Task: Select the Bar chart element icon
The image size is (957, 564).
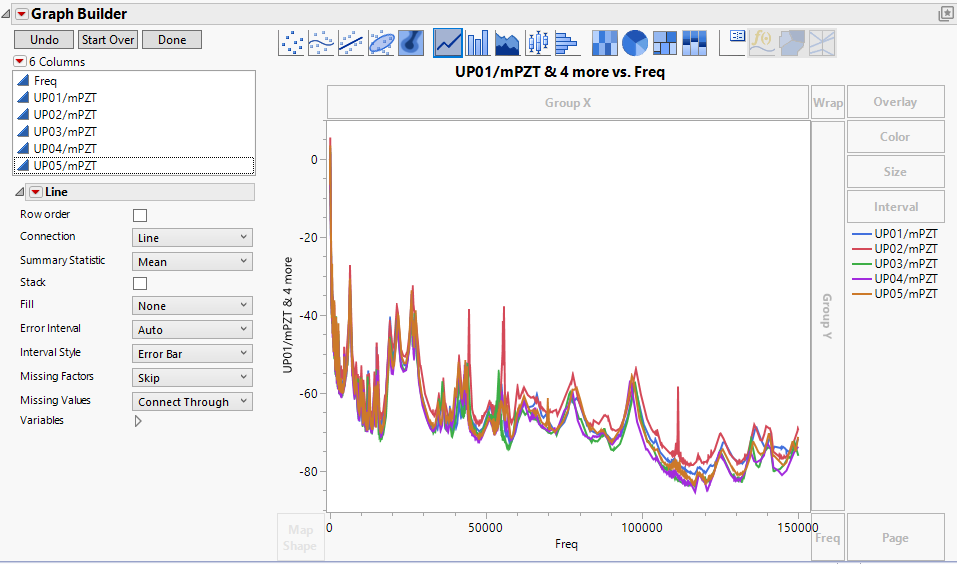Action: 478,43
